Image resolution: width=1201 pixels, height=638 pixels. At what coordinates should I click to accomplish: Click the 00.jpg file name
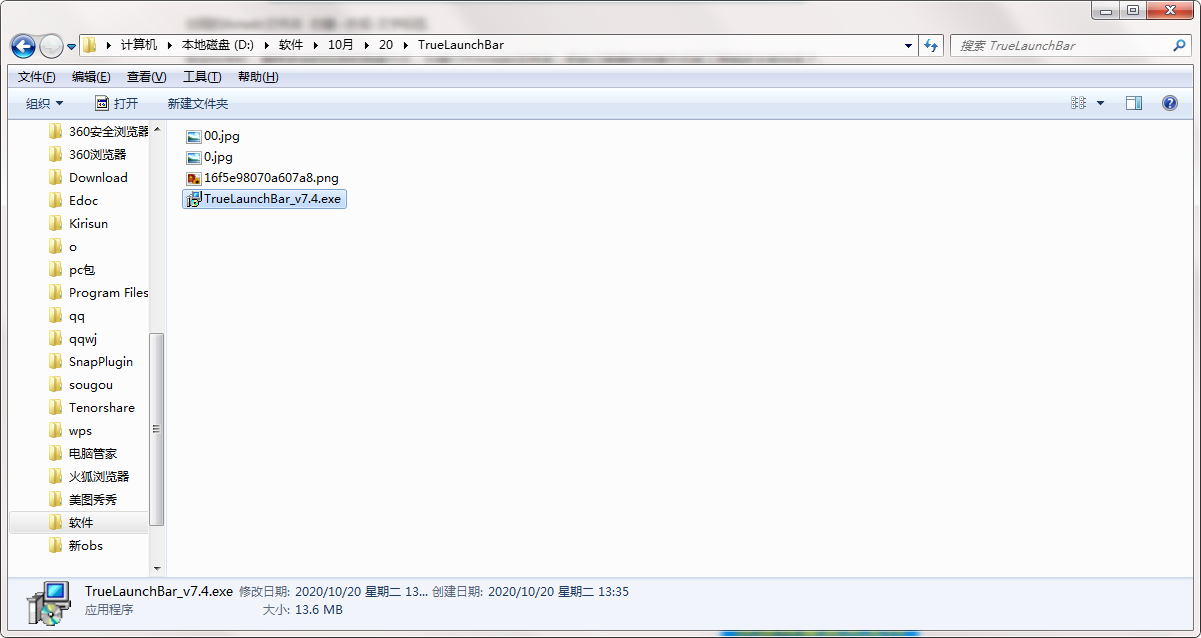222,136
